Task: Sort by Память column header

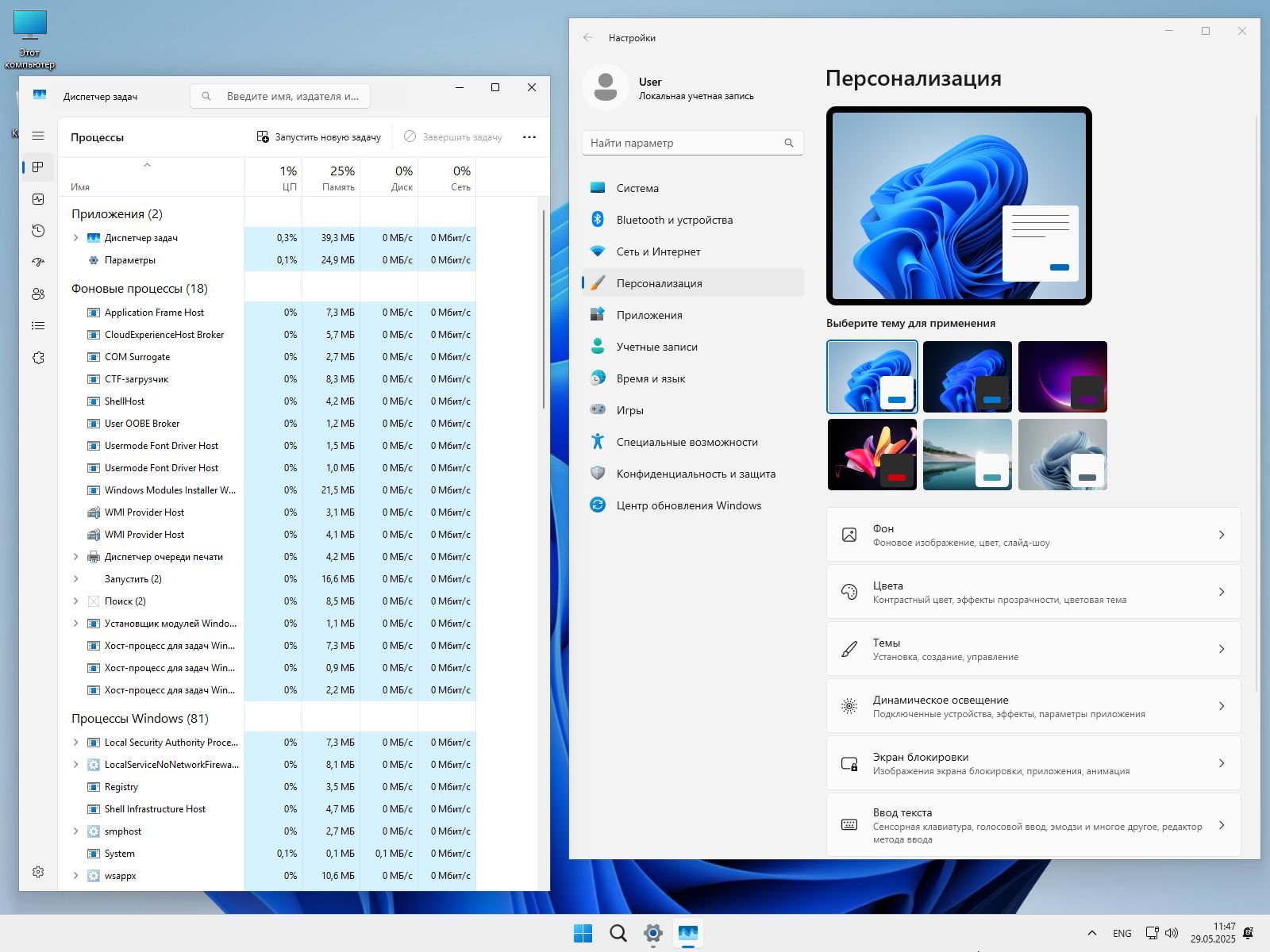Action: [331, 178]
